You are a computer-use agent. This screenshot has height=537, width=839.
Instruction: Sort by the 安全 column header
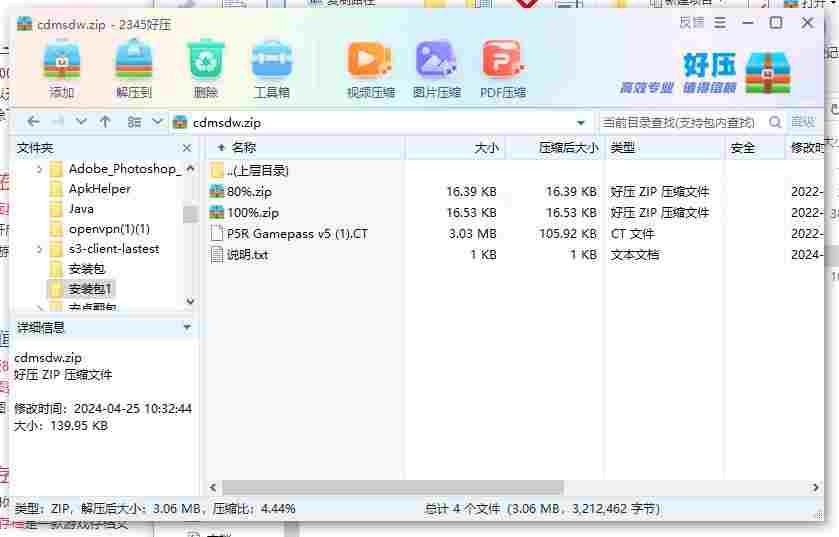(755, 148)
